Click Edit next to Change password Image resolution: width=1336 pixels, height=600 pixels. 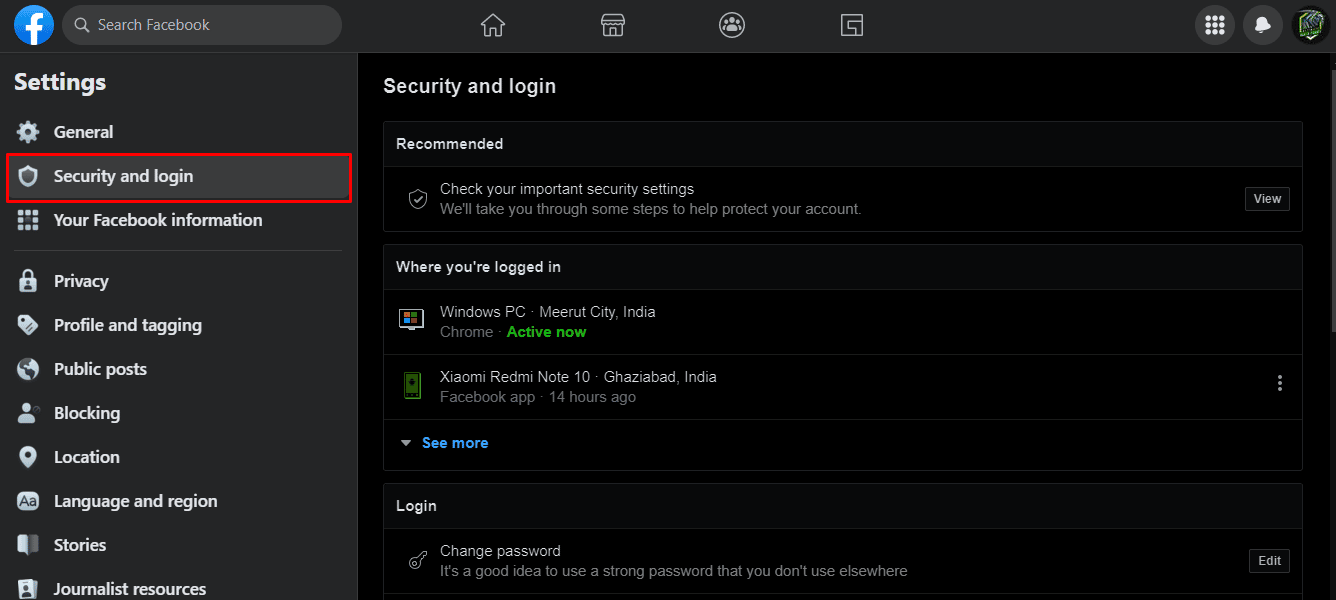coord(1269,561)
